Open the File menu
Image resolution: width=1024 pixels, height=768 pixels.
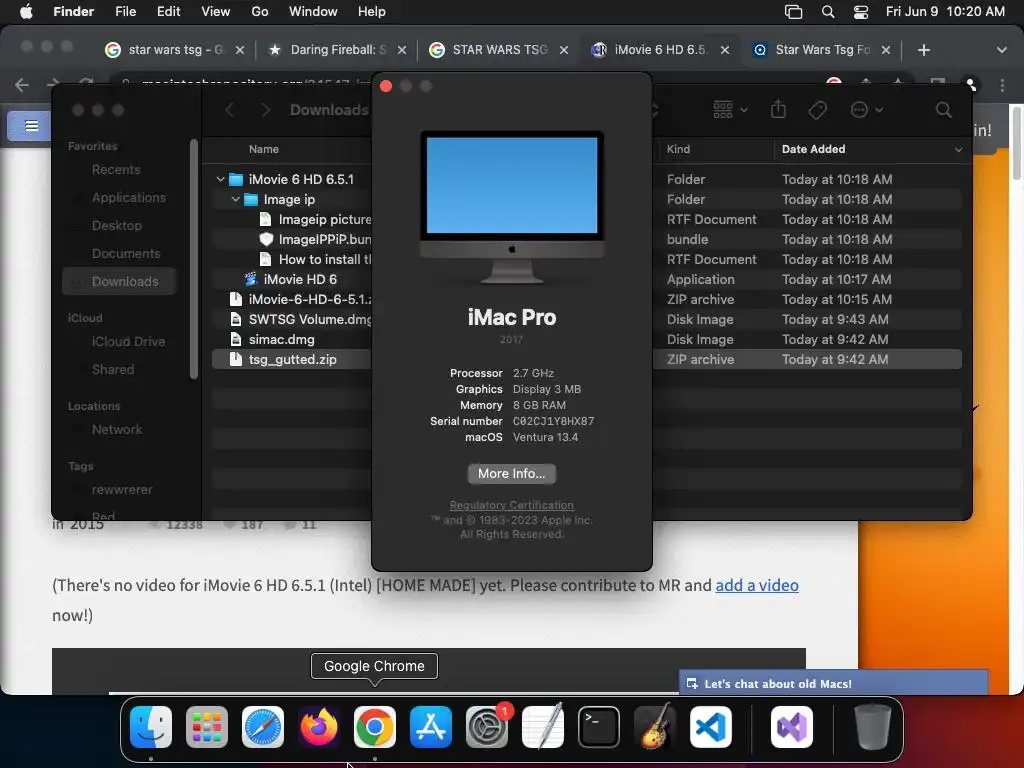click(125, 12)
